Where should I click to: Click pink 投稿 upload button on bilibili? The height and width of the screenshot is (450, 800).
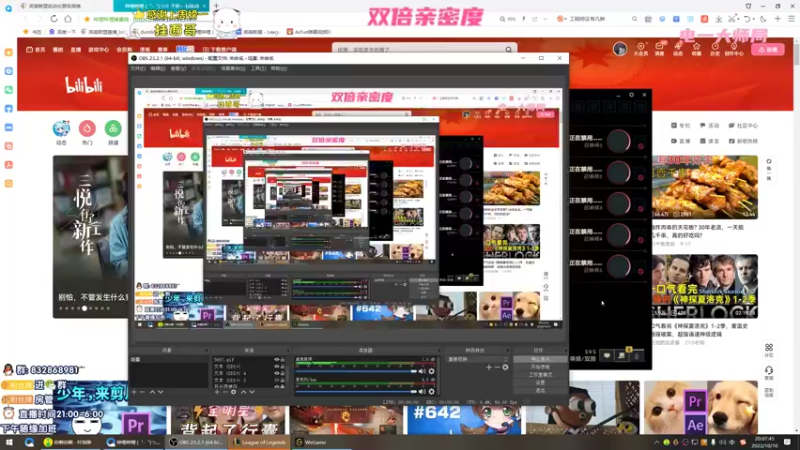tap(768, 49)
